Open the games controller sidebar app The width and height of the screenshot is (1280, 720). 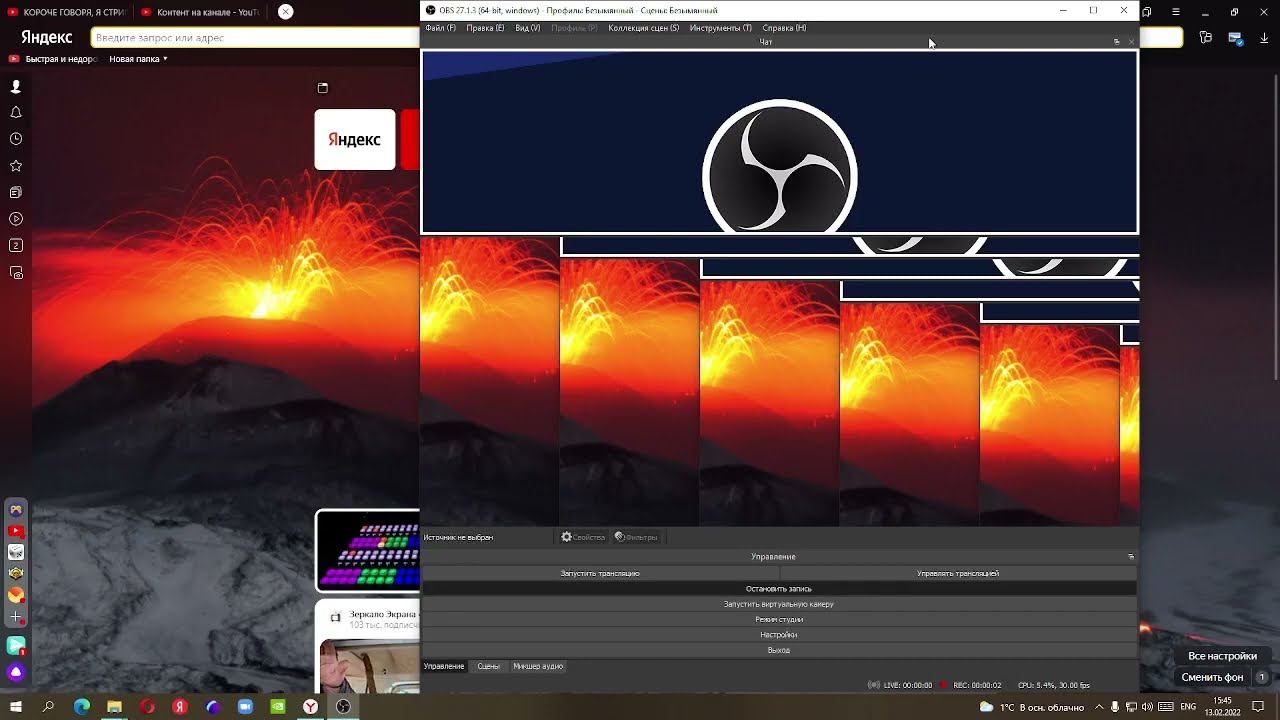click(16, 510)
